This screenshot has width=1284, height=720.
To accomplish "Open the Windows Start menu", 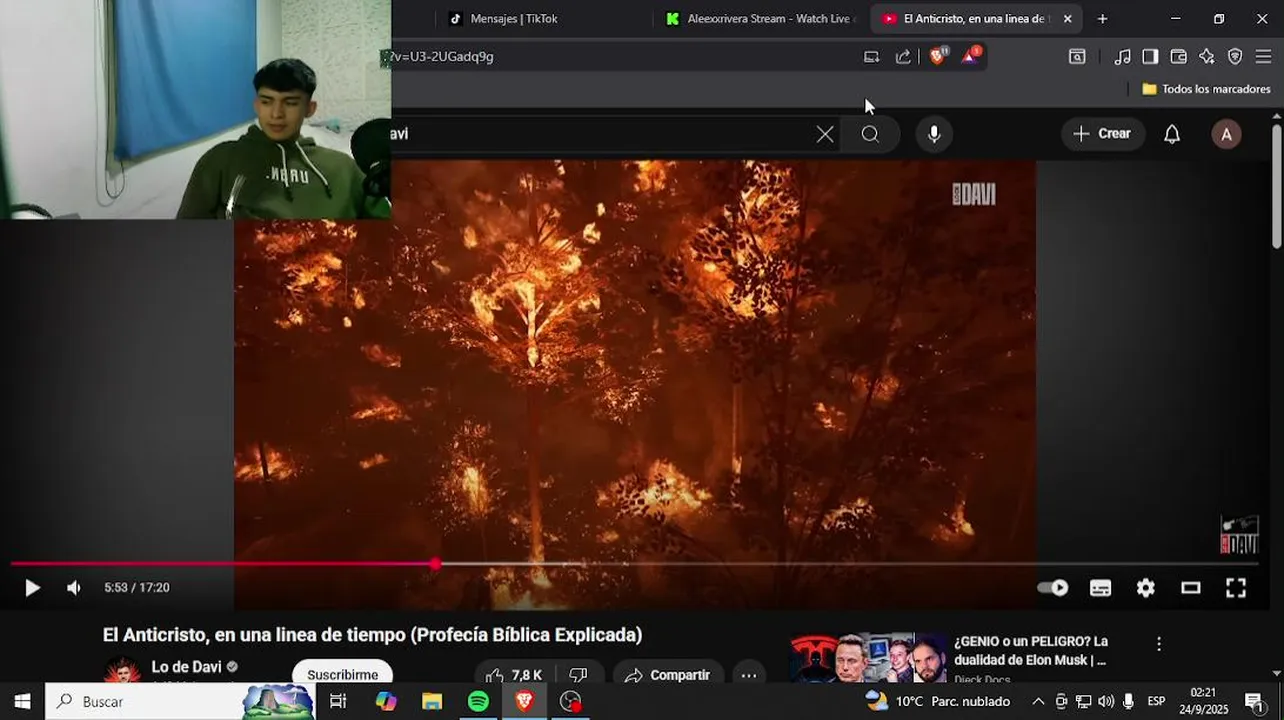I will click(x=22, y=701).
